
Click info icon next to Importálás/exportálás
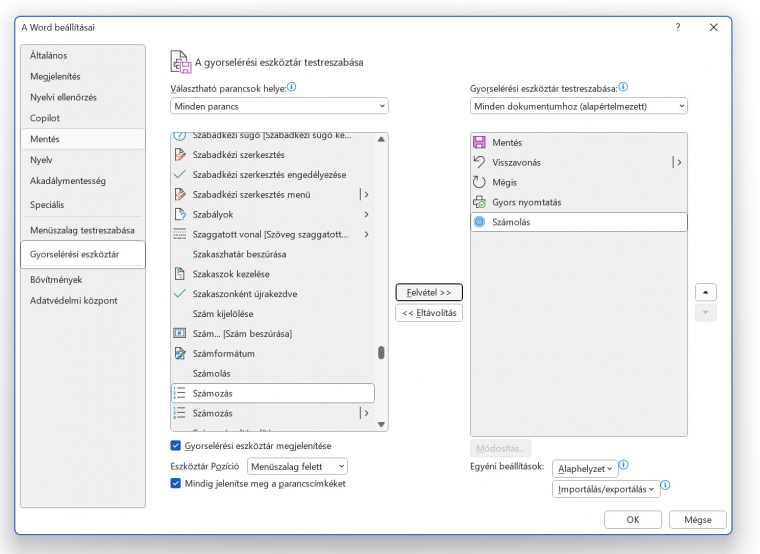coord(665,485)
